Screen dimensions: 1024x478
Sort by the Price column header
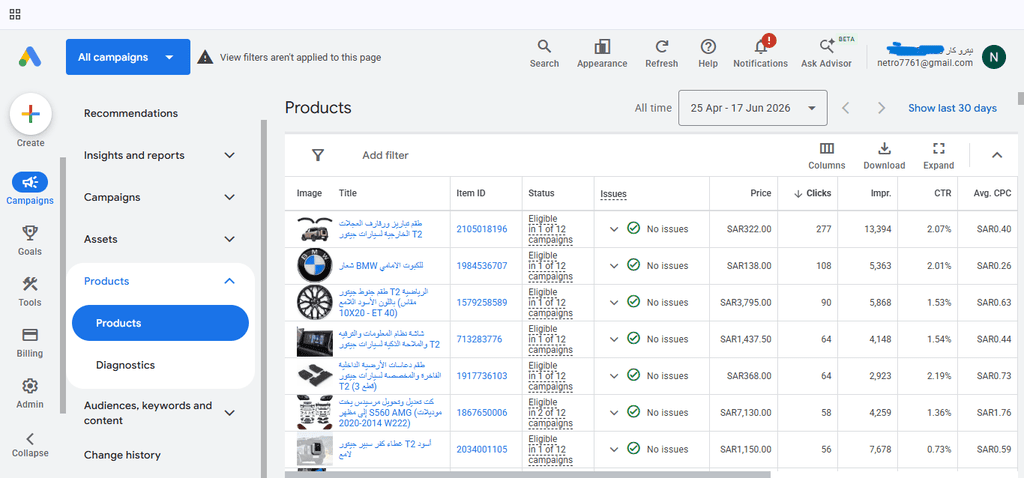click(x=760, y=193)
